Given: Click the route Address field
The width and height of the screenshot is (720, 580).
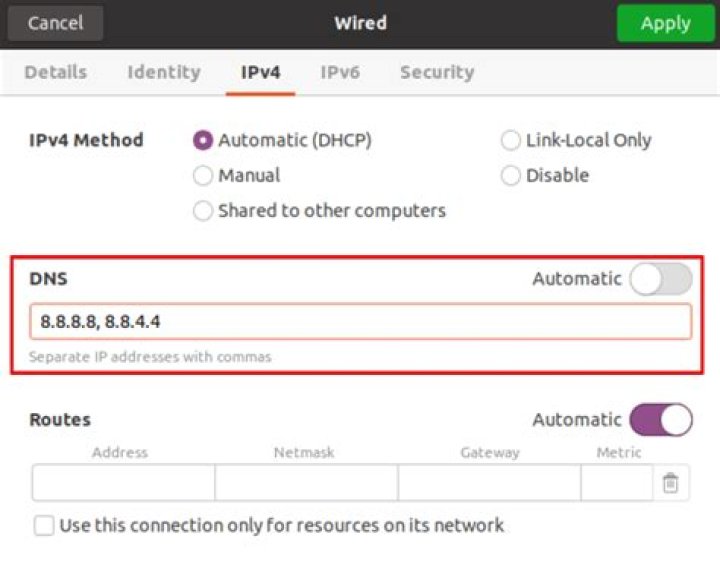Looking at the screenshot, I should (x=124, y=483).
